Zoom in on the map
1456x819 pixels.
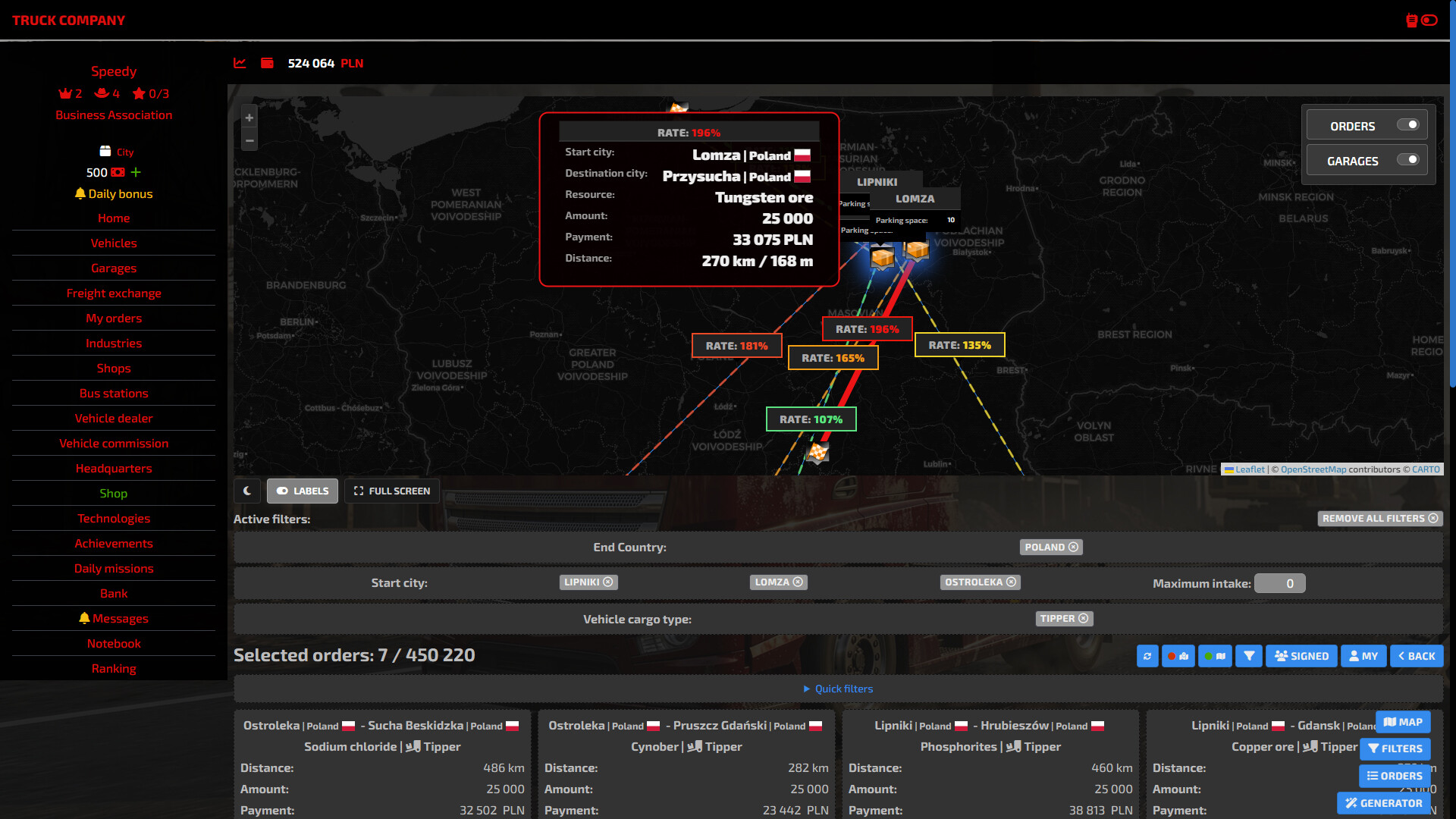(x=249, y=118)
